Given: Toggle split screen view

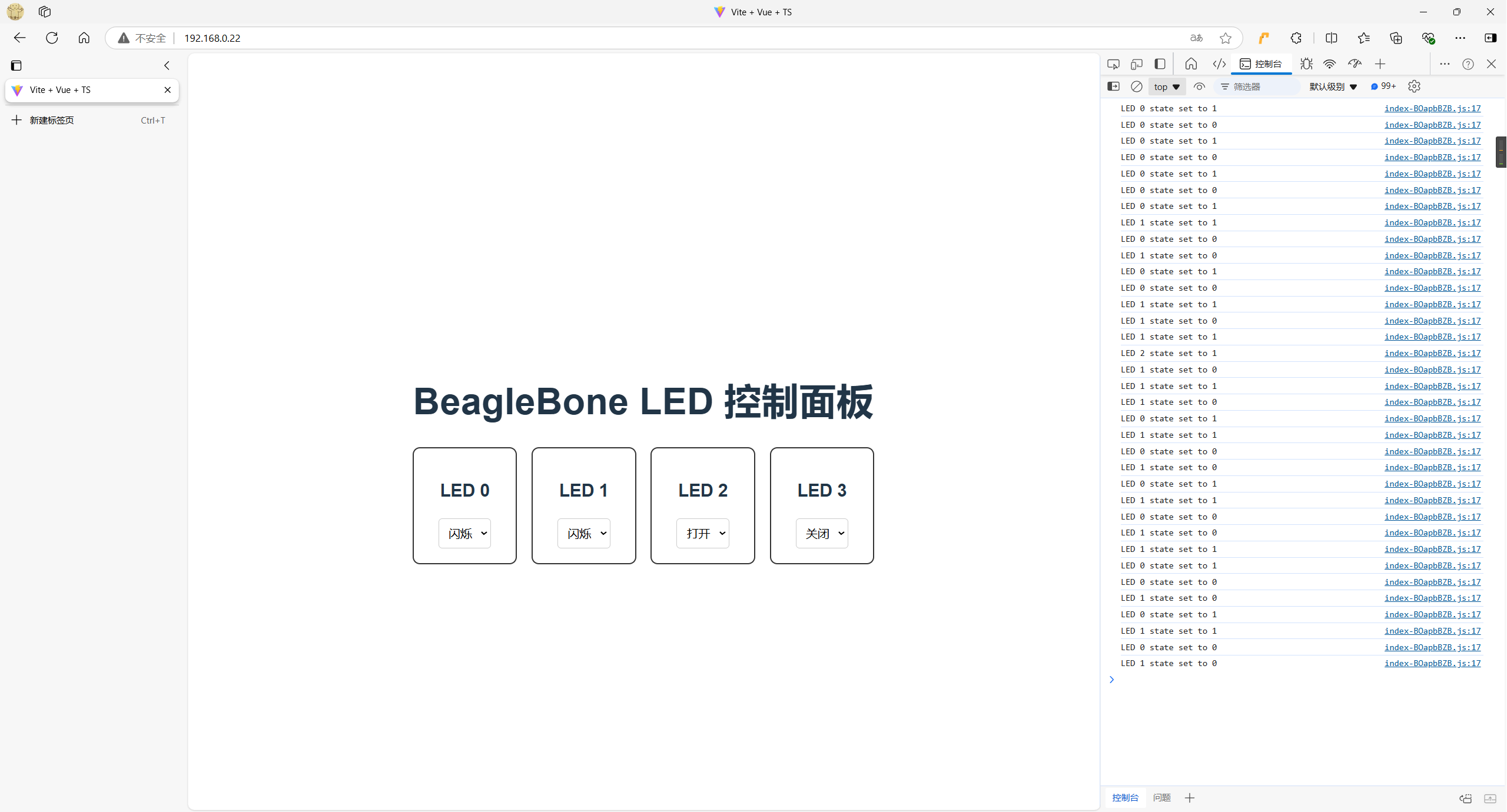Looking at the screenshot, I should click(x=1332, y=38).
